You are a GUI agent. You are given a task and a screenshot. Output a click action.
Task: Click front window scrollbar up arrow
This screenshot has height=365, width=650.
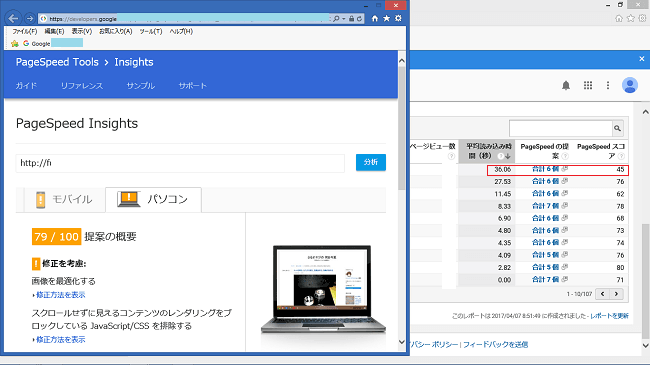pos(402,61)
